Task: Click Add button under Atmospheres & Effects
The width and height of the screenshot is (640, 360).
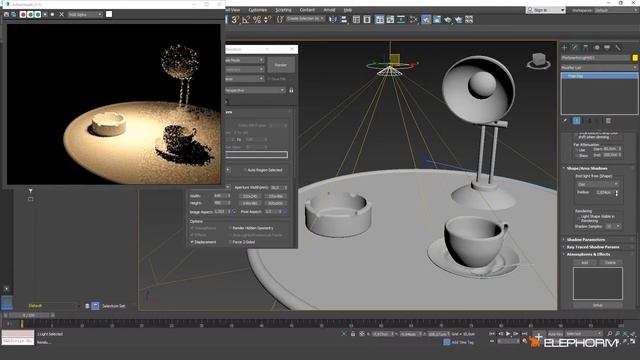Action: coord(585,262)
